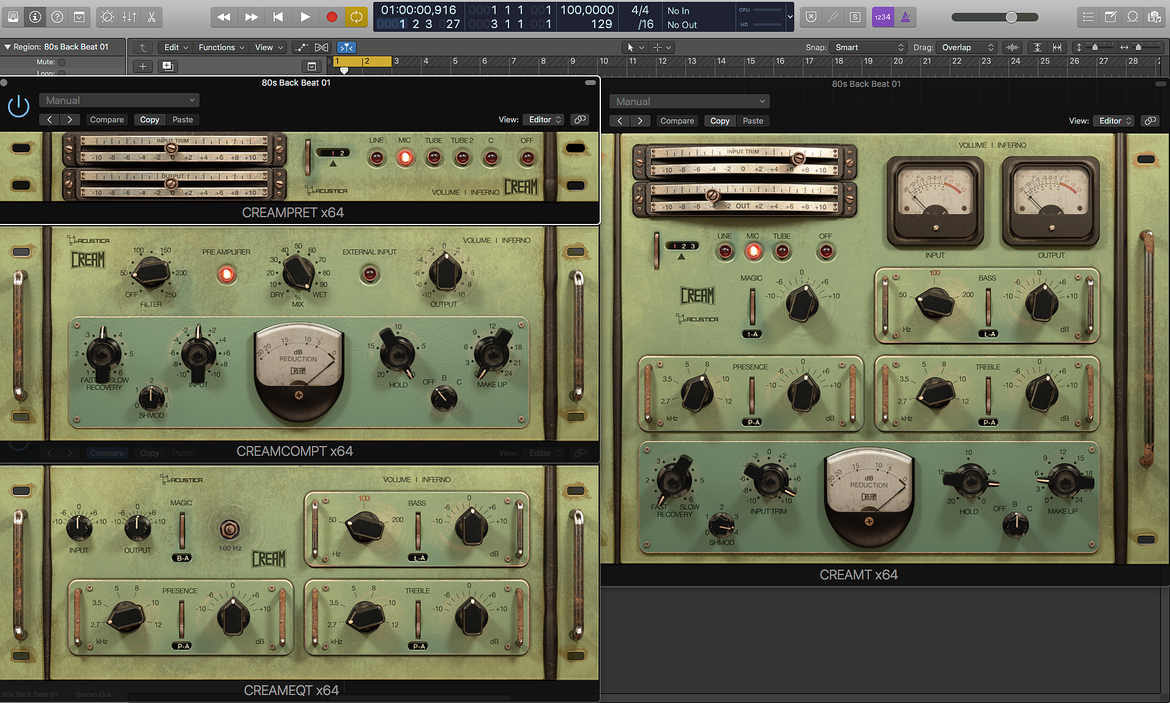The height and width of the screenshot is (703, 1170).
Task: Open the CREAMPRET preset dropdown showing Manual
Action: [x=119, y=100]
